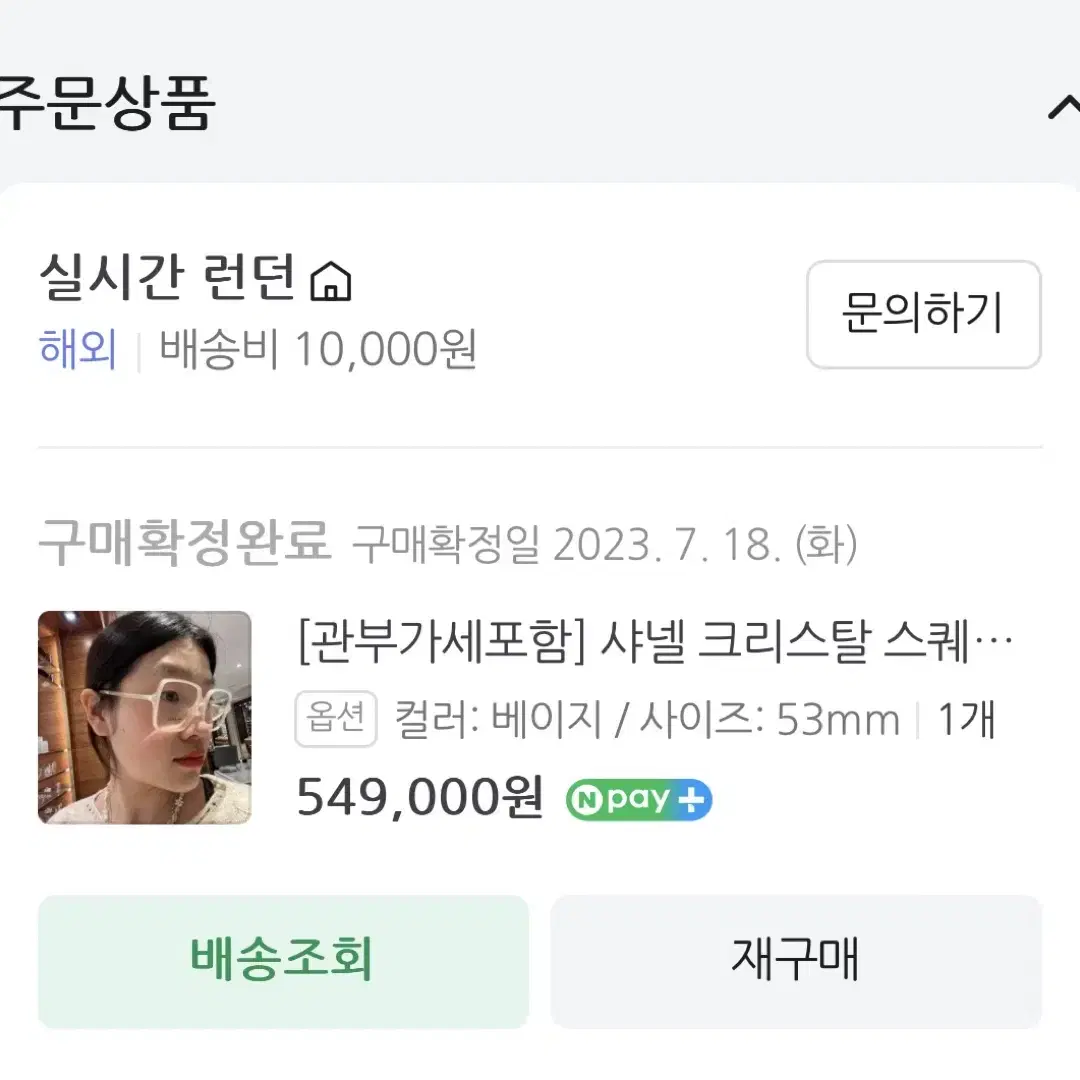
Task: Open the 샤넬 크리스탈 product title
Action: click(x=655, y=642)
